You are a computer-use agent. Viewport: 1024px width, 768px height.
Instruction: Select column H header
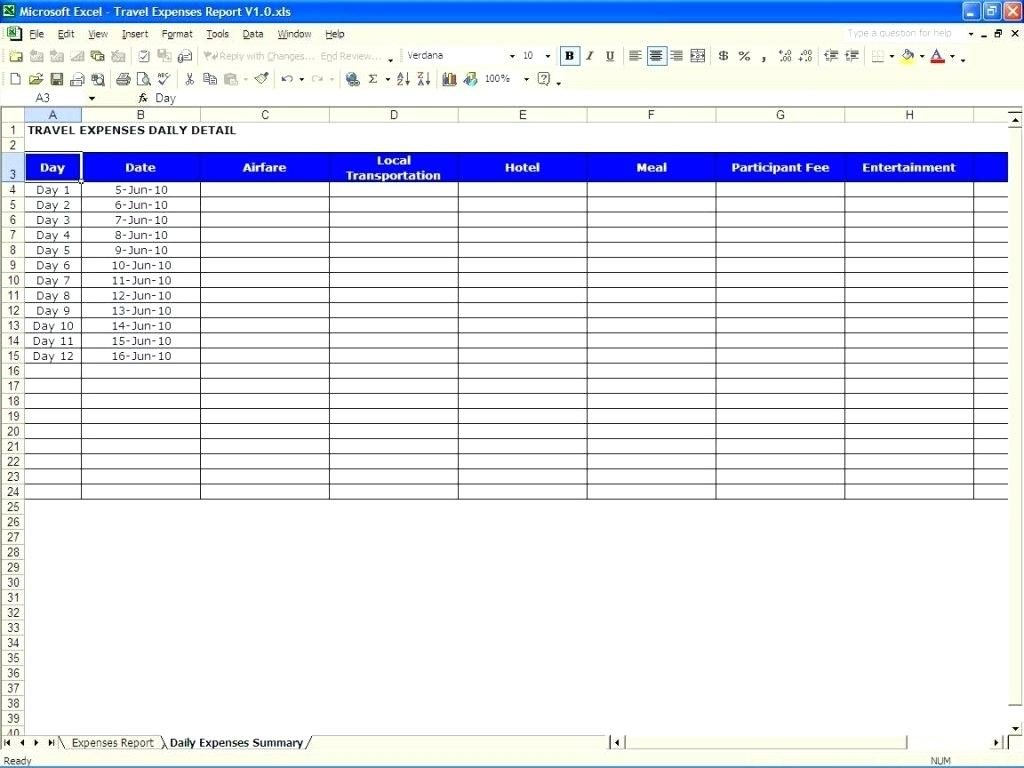[x=909, y=115]
